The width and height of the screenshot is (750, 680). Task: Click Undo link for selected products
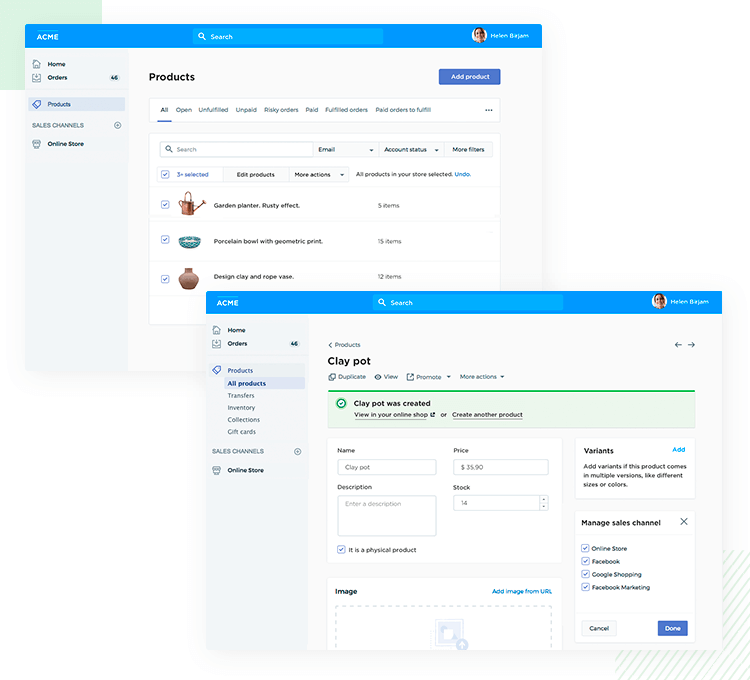click(x=463, y=174)
